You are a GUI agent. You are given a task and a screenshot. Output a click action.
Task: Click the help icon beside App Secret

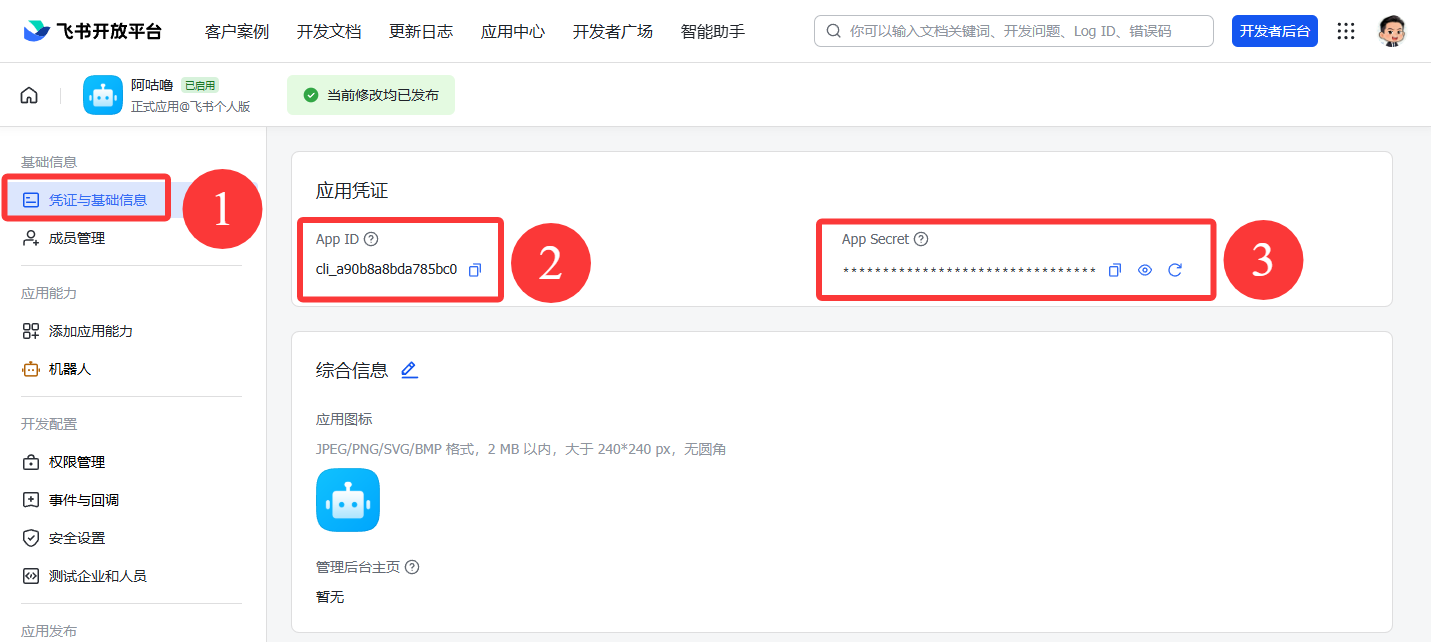tap(921, 239)
